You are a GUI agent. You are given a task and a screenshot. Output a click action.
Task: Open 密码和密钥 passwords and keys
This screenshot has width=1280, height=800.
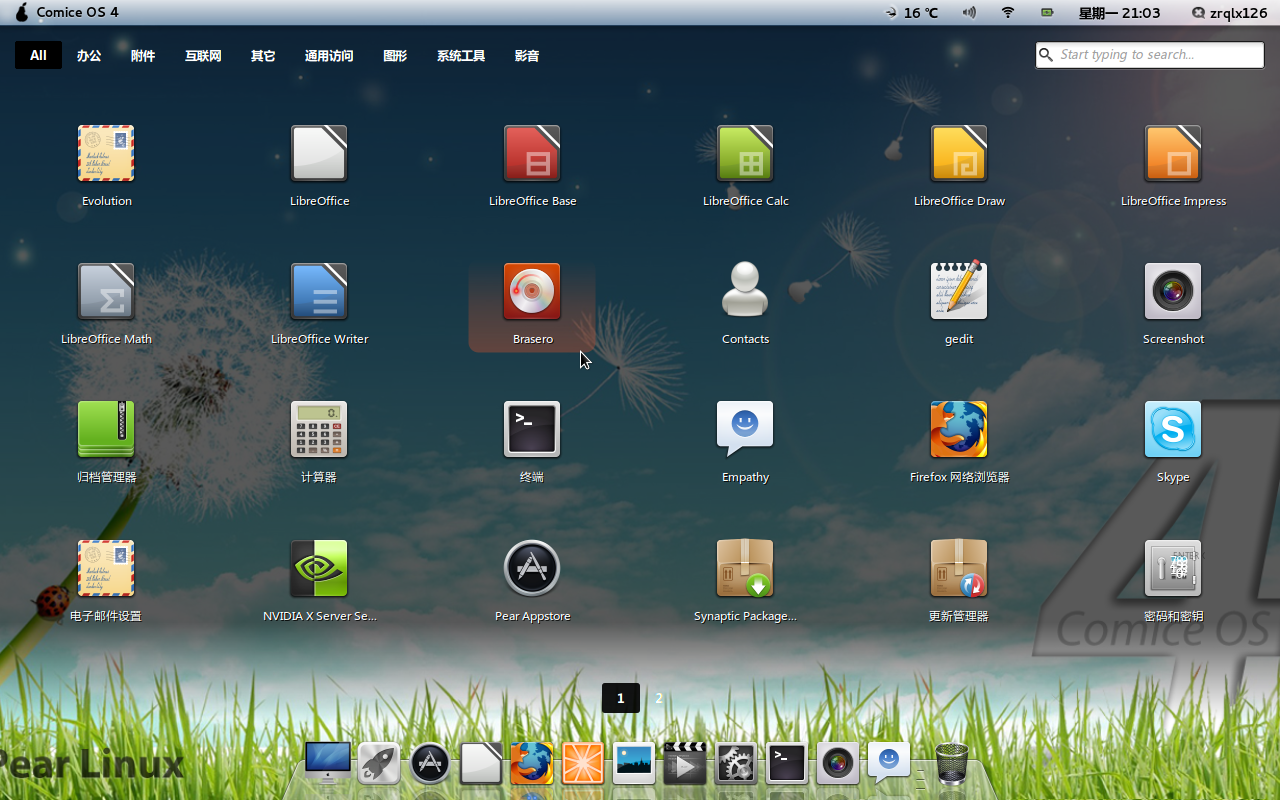tap(1173, 568)
